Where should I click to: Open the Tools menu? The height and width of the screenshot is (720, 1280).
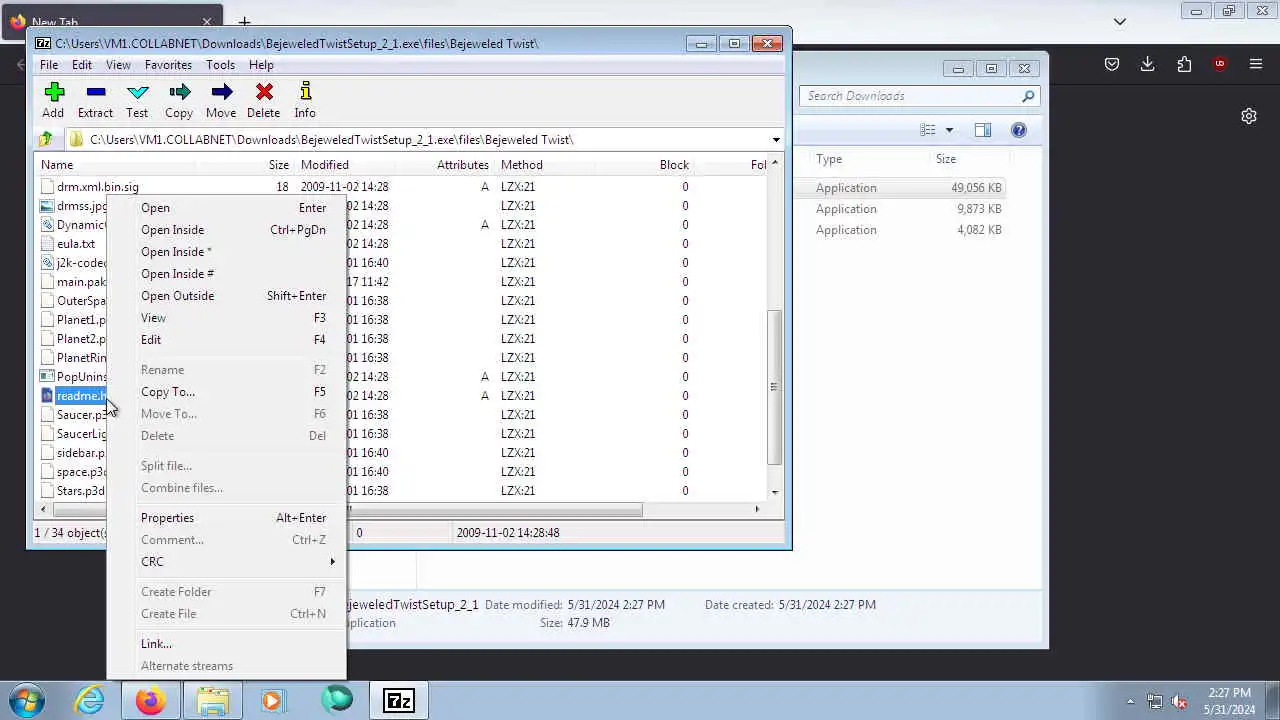point(220,65)
